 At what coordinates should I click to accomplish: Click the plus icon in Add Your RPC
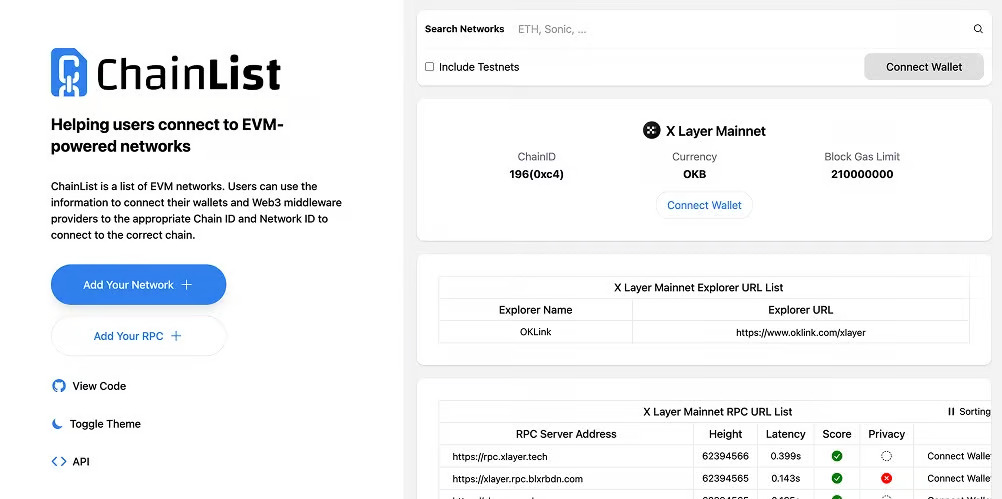(176, 336)
